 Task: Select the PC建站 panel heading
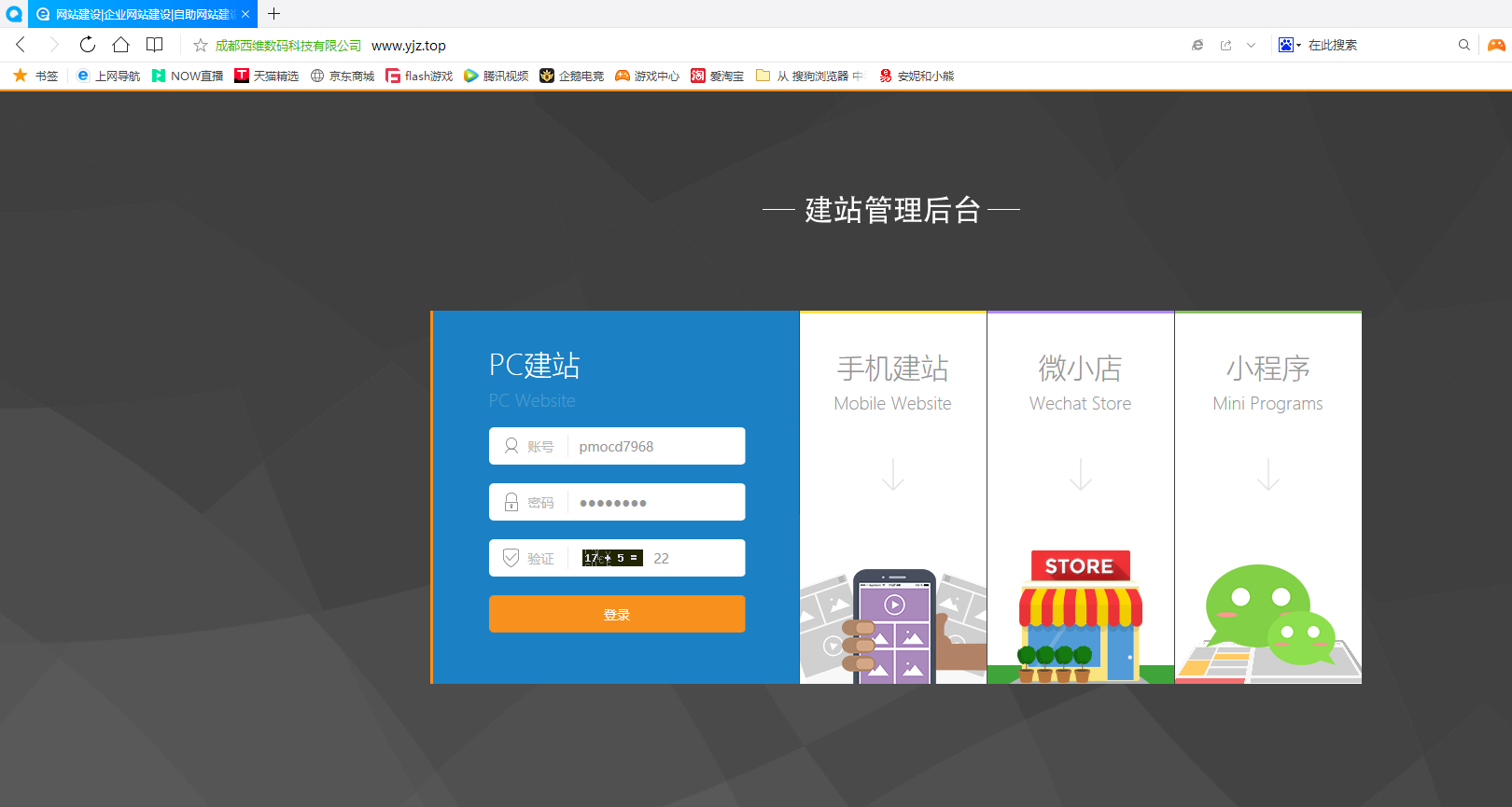[535, 366]
